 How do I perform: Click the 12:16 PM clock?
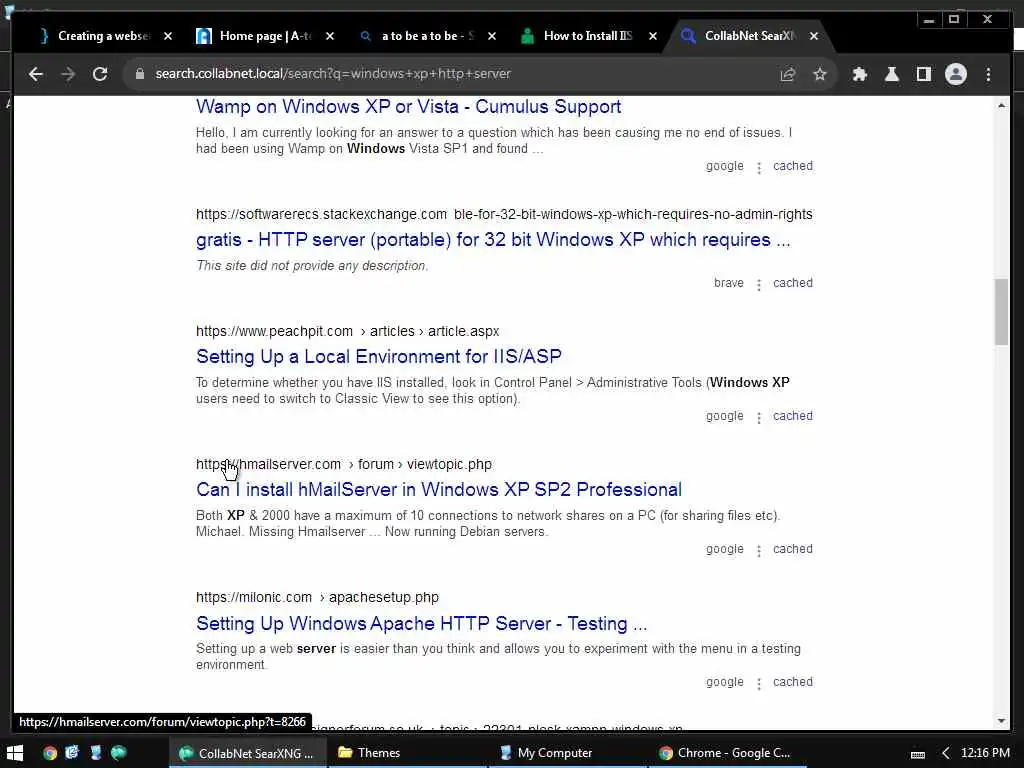click(x=985, y=753)
